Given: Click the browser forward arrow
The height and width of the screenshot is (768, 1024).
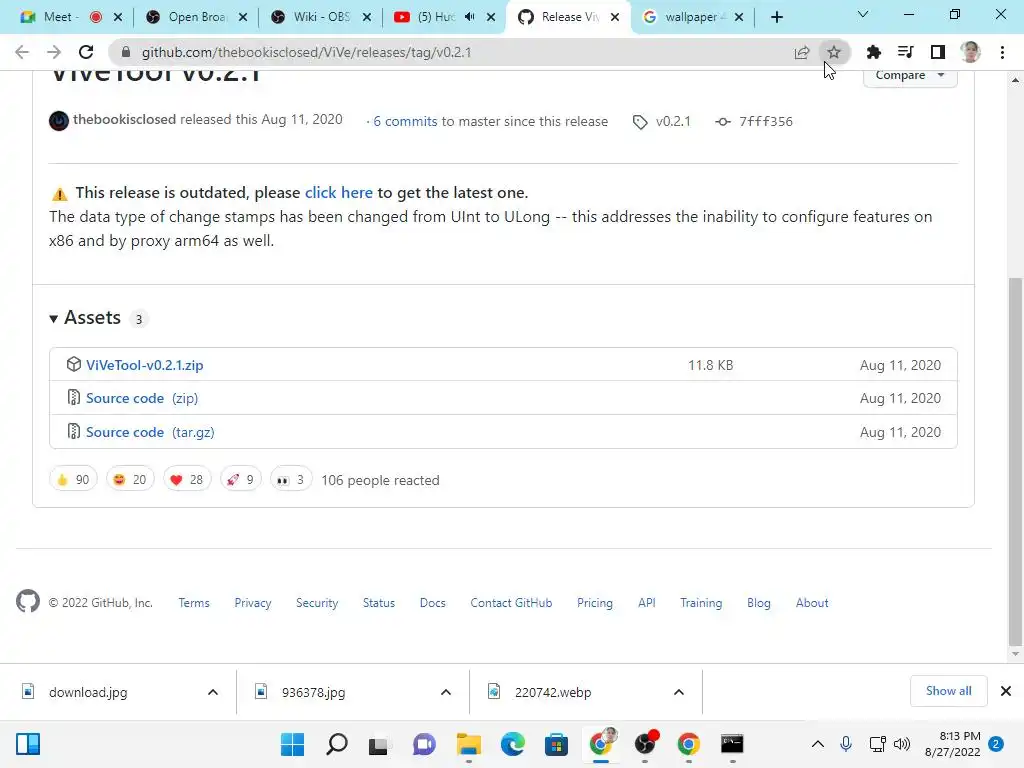Looking at the screenshot, I should coord(54,52).
